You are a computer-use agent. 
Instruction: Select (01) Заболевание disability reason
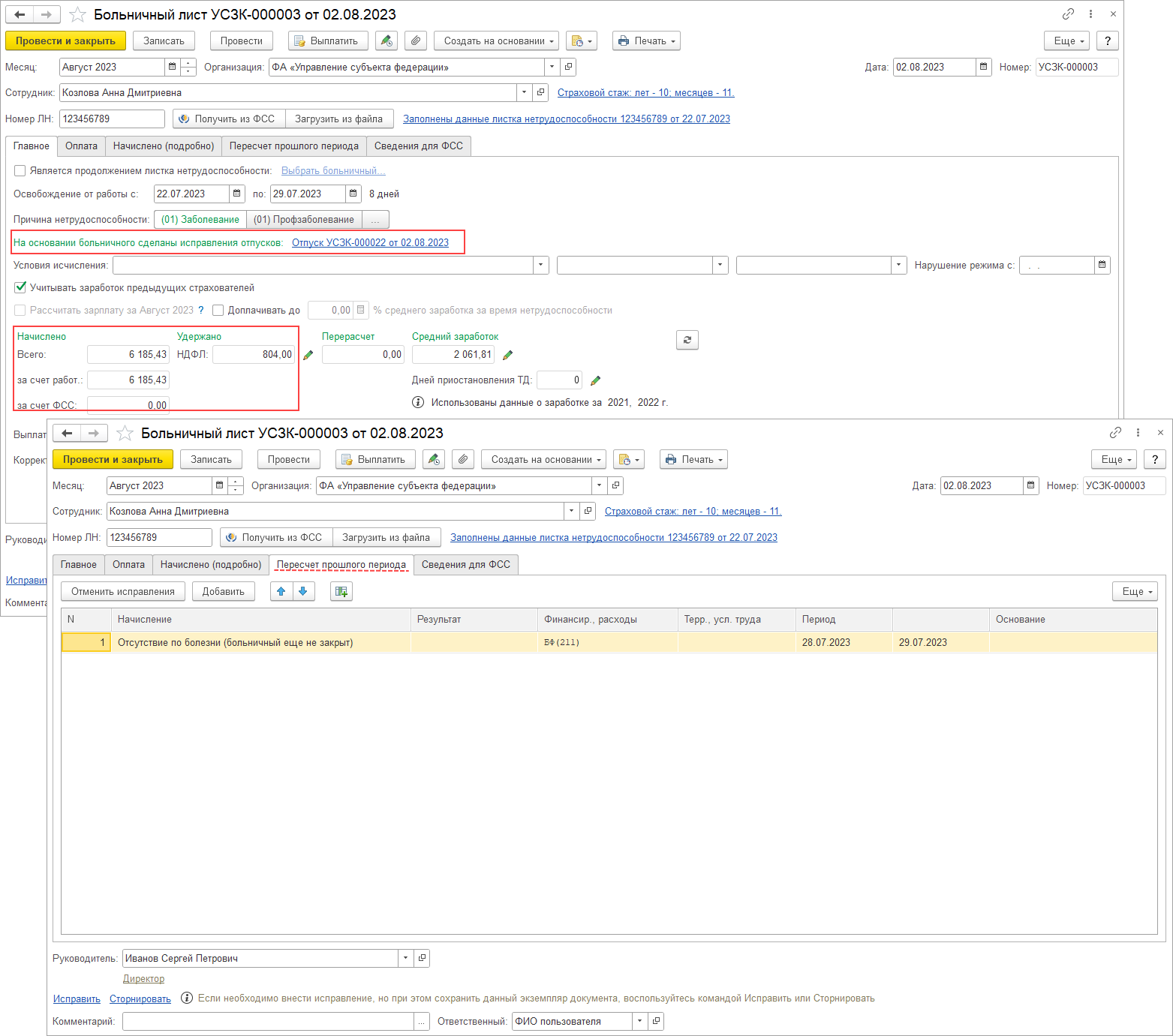point(200,219)
